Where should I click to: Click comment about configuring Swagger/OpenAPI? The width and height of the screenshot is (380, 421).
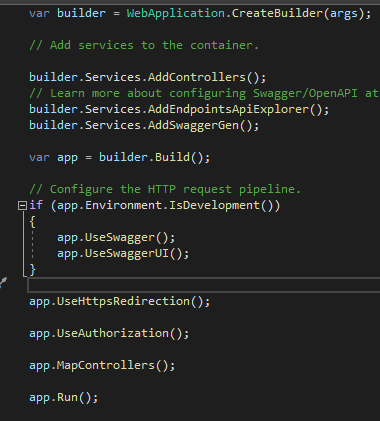204,93
